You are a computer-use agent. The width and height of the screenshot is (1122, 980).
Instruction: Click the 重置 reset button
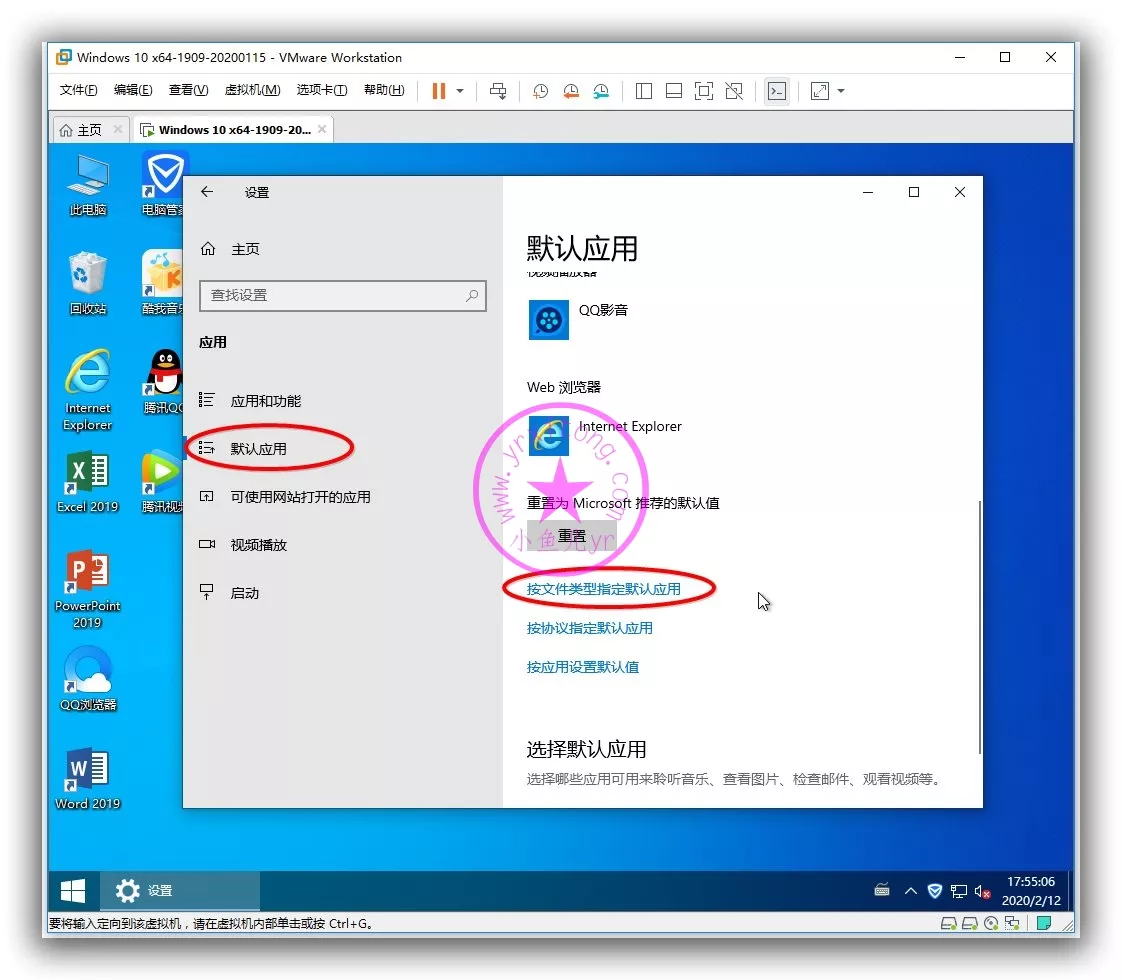coord(571,536)
